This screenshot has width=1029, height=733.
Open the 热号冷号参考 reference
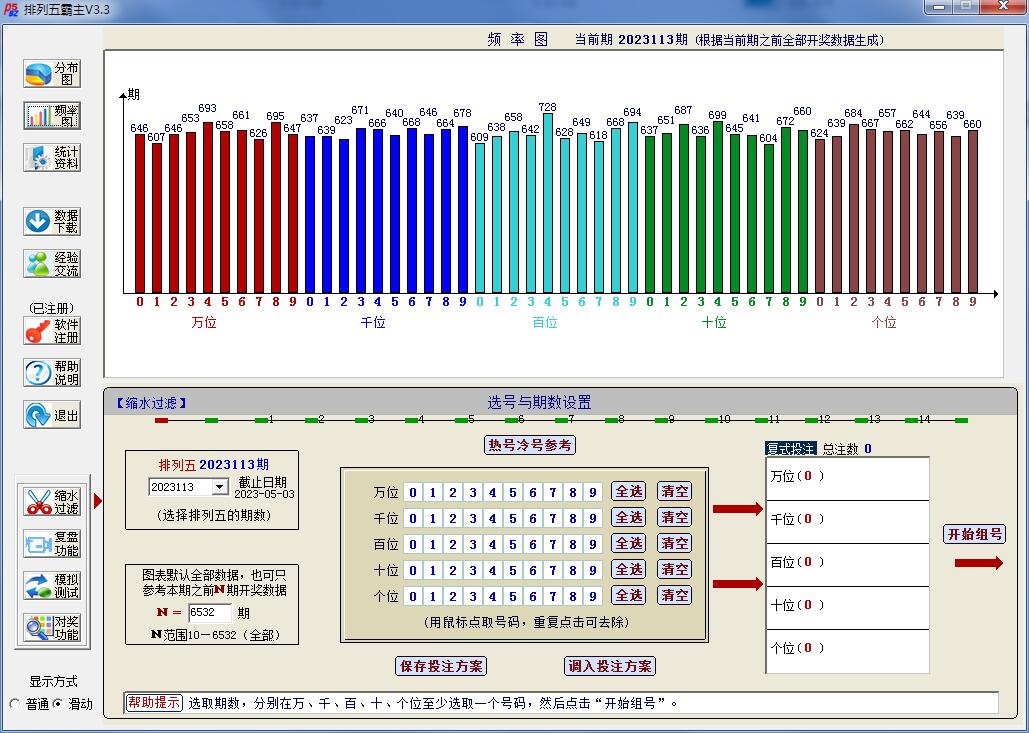(x=531, y=445)
